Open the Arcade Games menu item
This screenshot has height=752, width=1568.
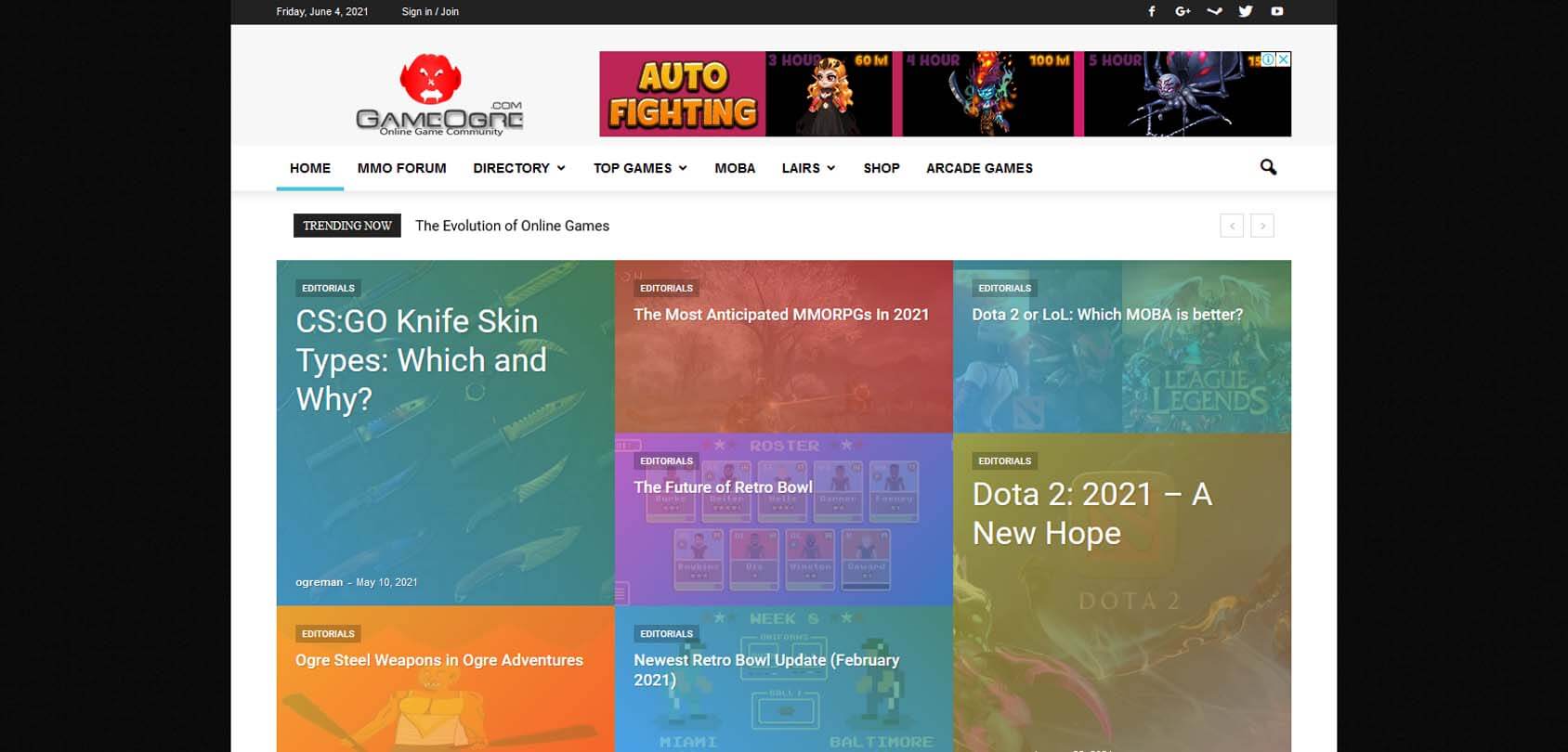[979, 168]
